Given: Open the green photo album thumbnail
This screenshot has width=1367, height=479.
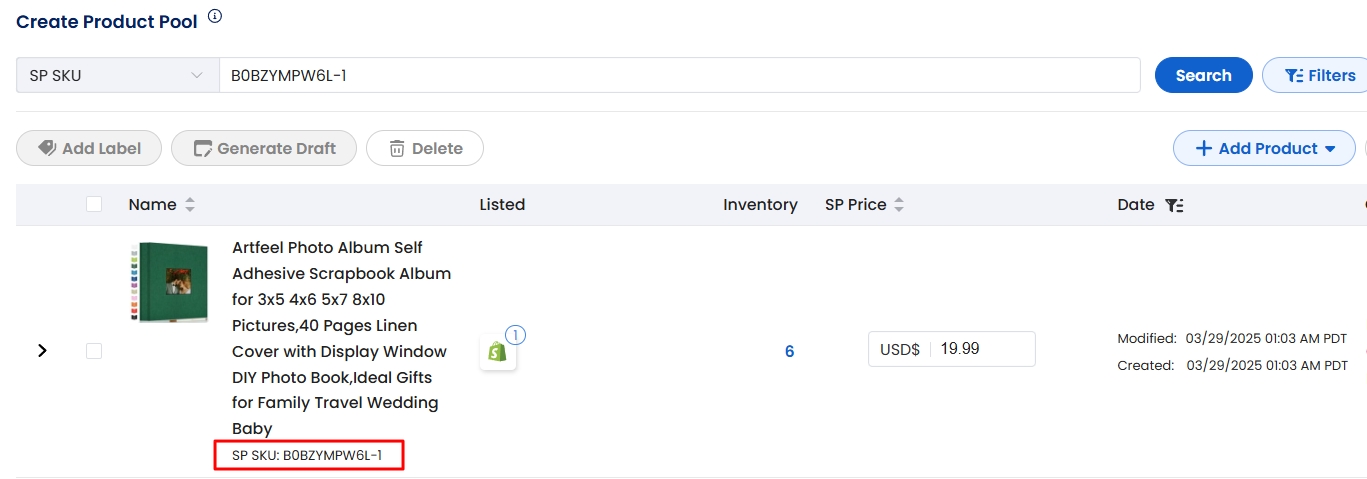Looking at the screenshot, I should [169, 282].
